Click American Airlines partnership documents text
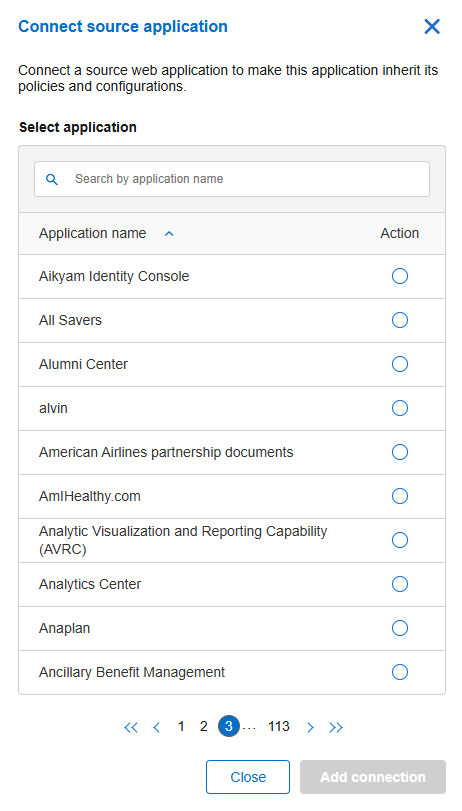Image resolution: width=462 pixels, height=811 pixels. (x=166, y=452)
